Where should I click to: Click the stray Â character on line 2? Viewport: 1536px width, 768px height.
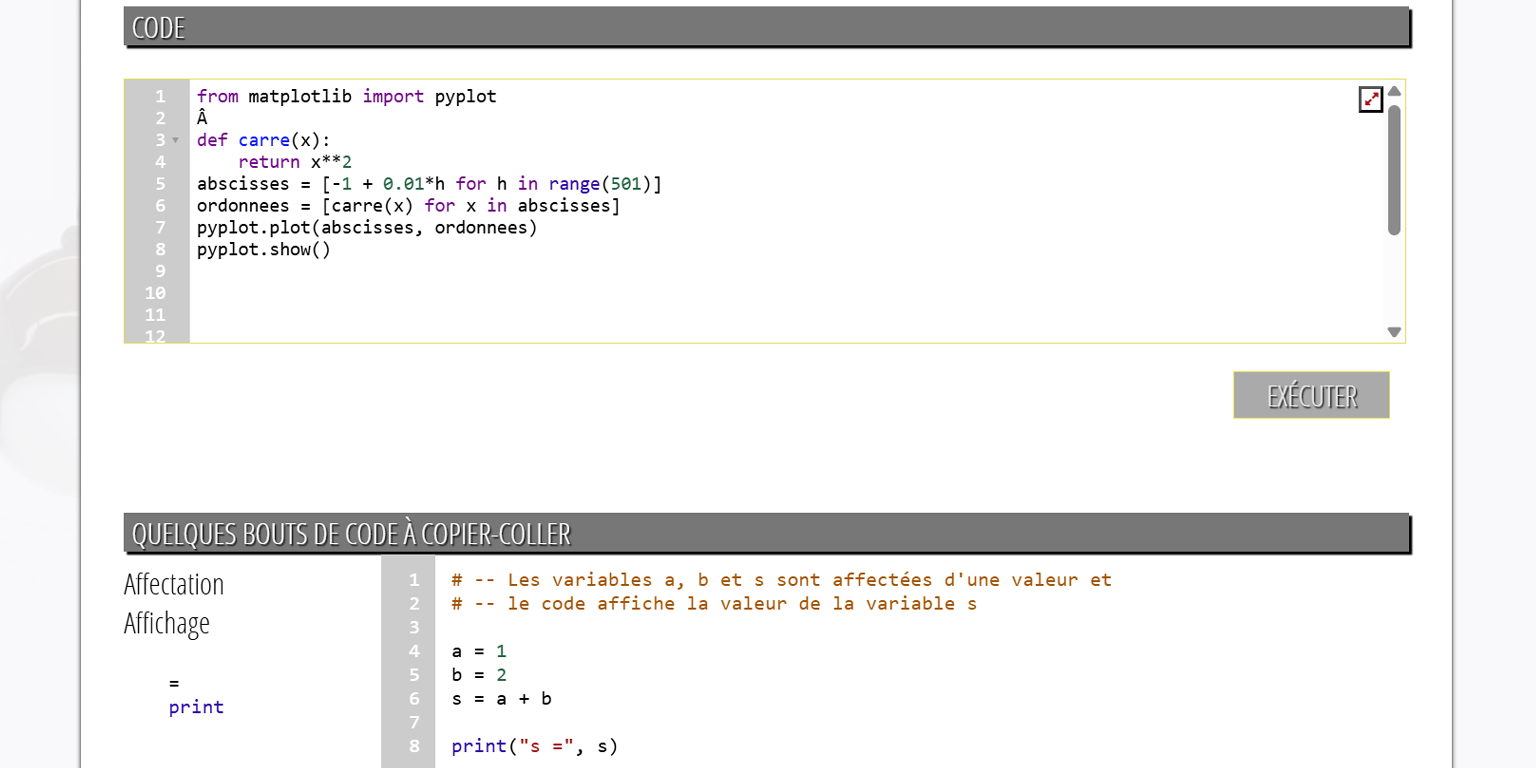(x=202, y=118)
